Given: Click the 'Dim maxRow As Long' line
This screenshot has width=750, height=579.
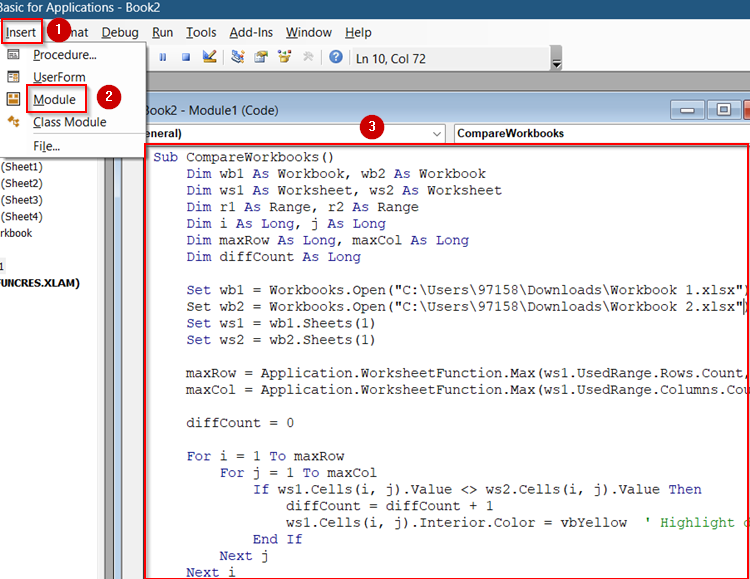Looking at the screenshot, I should point(328,240).
